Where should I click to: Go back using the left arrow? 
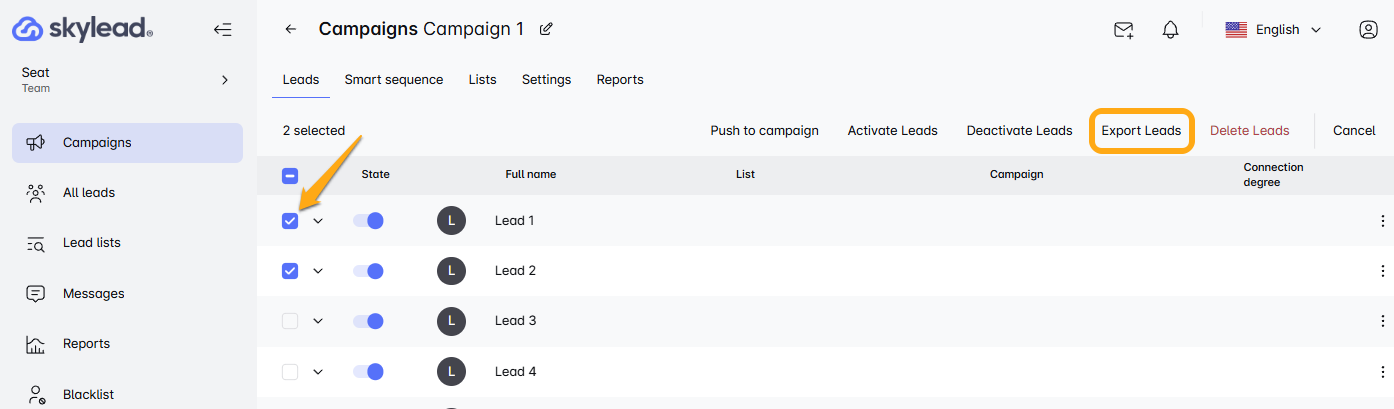291,29
